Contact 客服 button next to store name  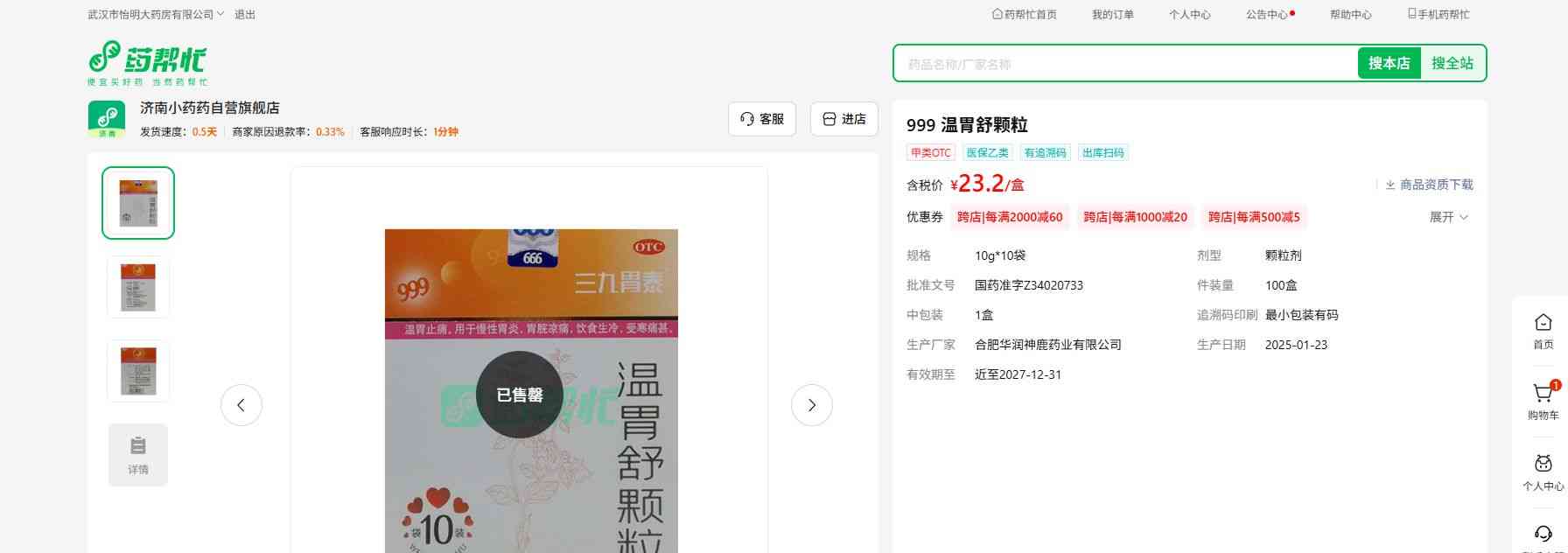tap(761, 119)
